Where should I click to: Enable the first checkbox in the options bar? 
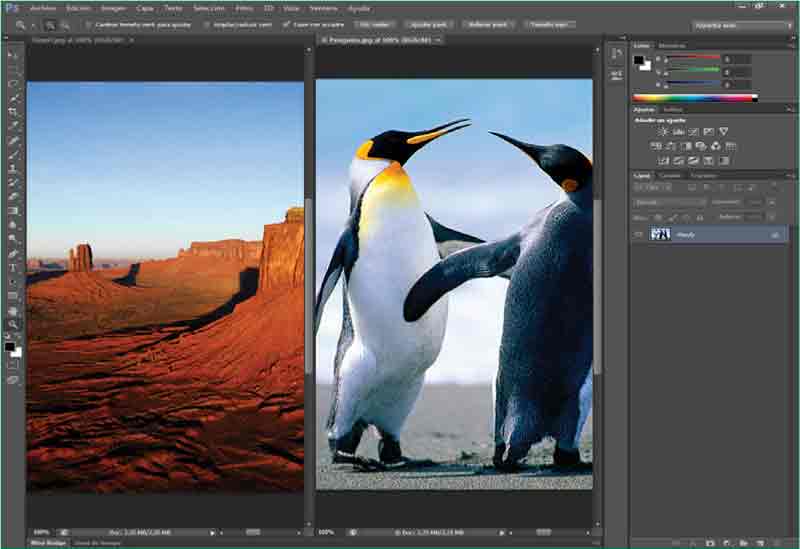[89, 24]
